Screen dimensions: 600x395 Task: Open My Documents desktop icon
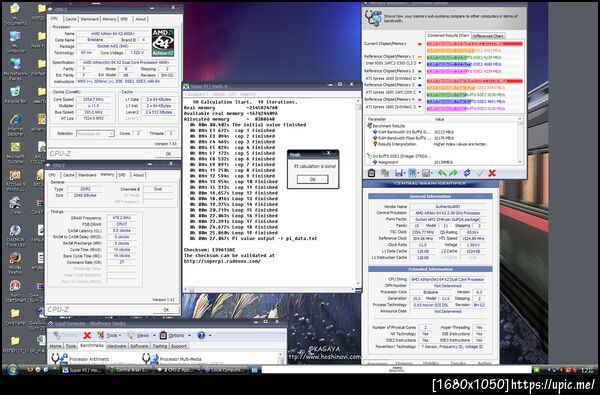coord(15,13)
